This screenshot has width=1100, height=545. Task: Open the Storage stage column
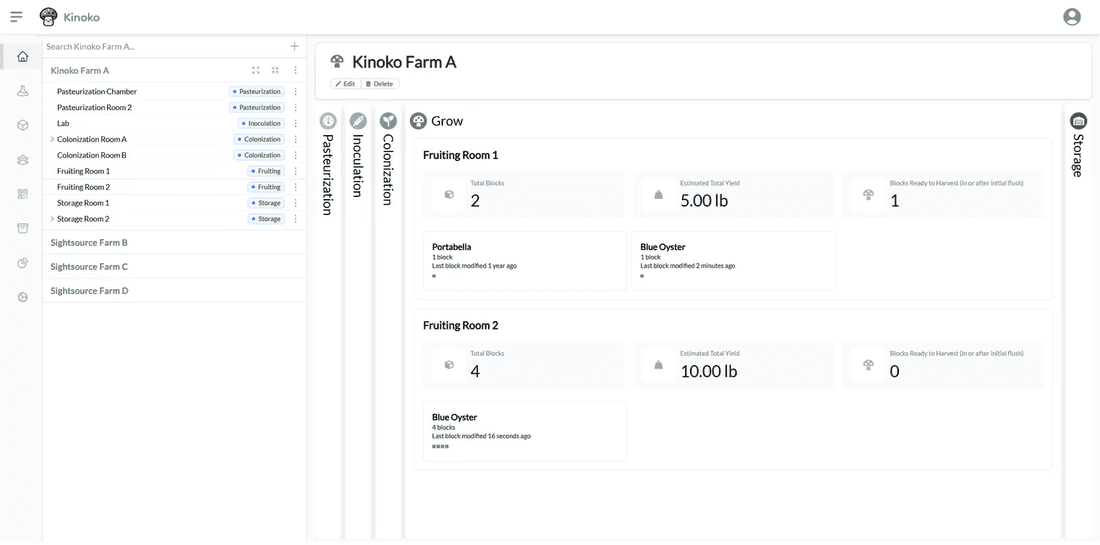[1078, 146]
